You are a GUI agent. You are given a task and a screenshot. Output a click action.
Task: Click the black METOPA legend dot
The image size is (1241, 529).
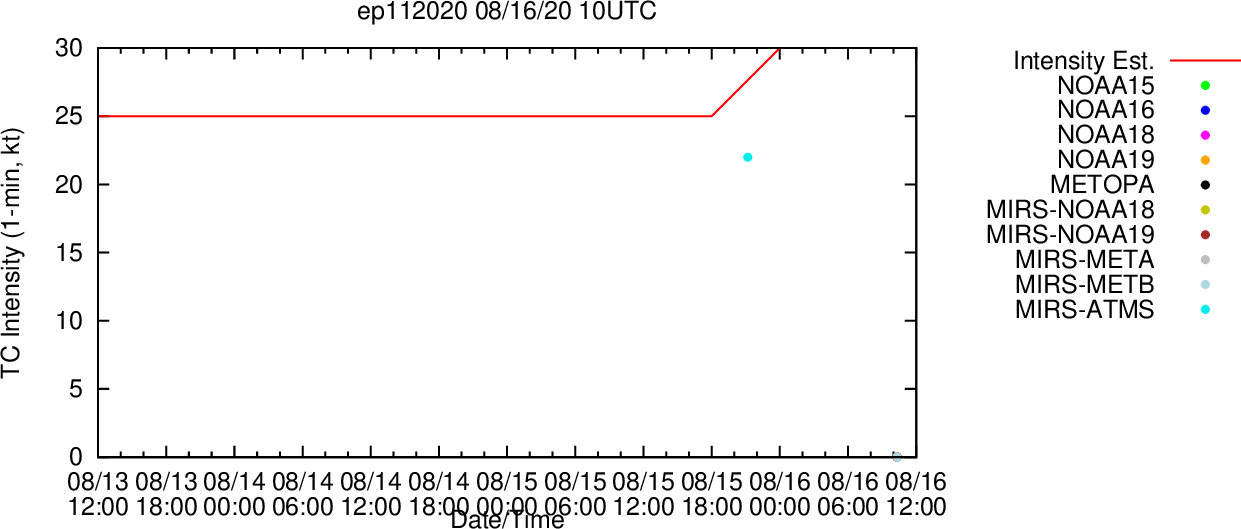pyautogui.click(x=1205, y=185)
